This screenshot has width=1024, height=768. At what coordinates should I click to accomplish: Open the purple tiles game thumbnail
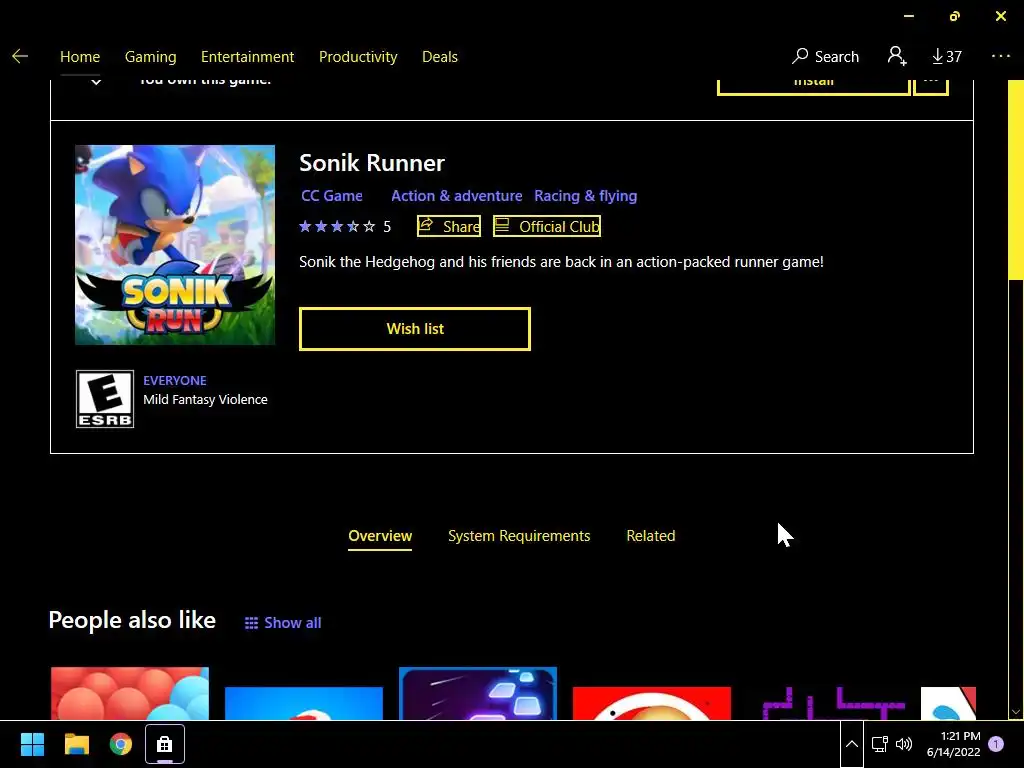(x=478, y=694)
